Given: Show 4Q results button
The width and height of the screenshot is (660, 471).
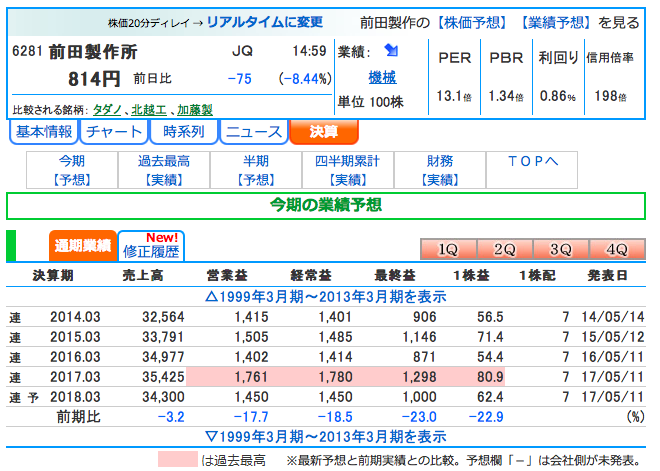Looking at the screenshot, I should pyautogui.click(x=617, y=249).
